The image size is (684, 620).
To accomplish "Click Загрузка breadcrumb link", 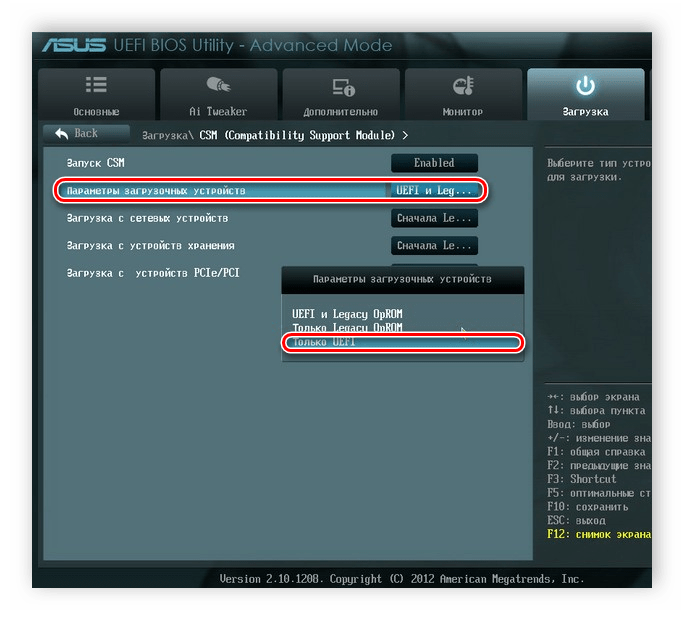I will pyautogui.click(x=165, y=136).
